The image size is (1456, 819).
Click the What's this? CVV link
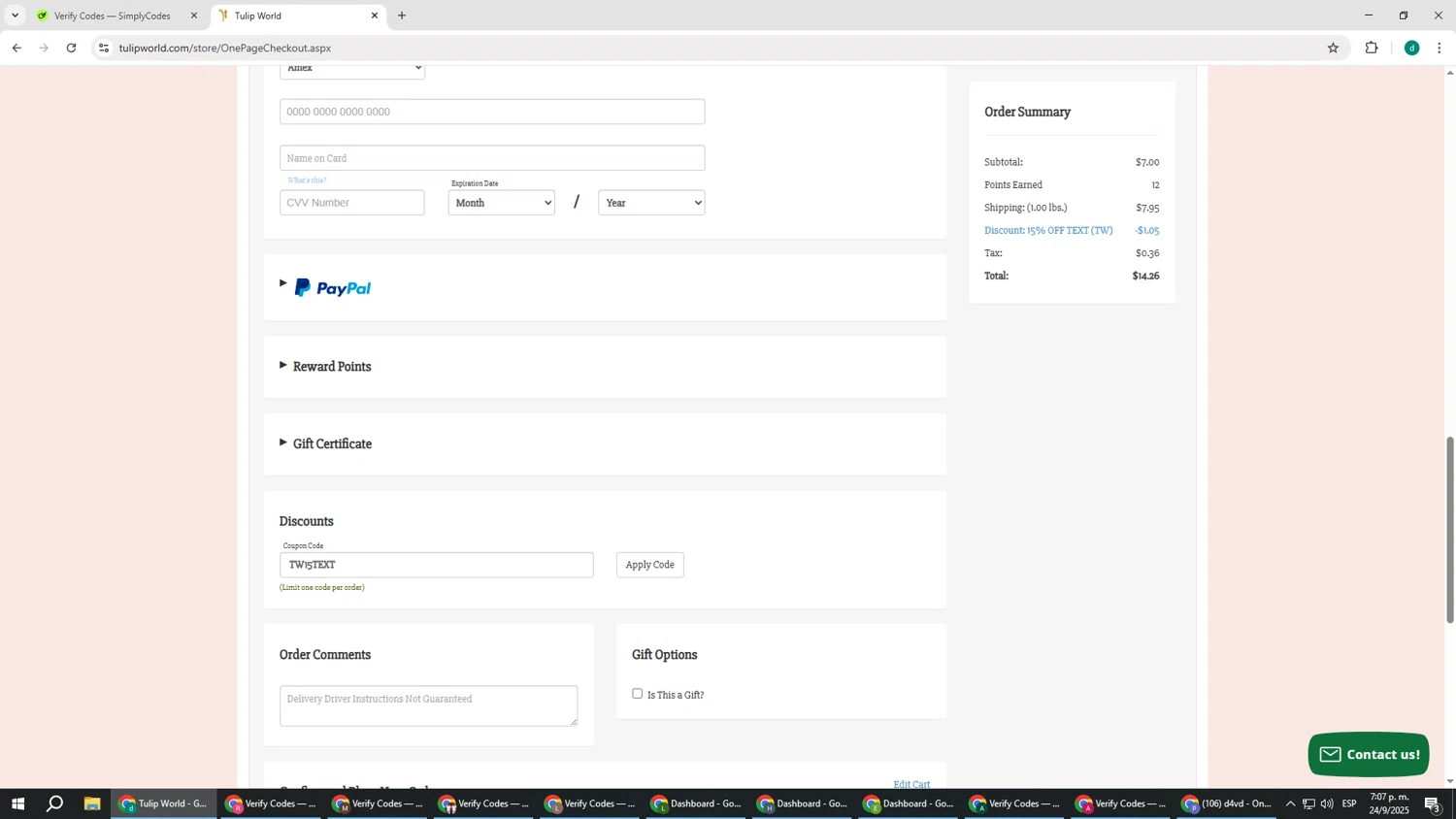tap(307, 180)
